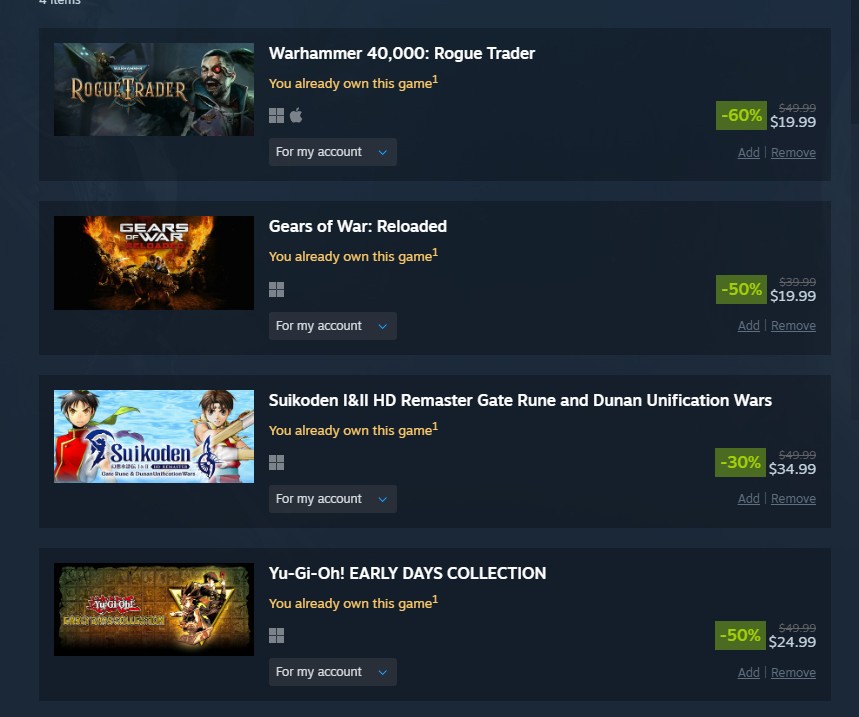Viewport: 859px width, 717px height.
Task: Open 'For my account' dropdown for Suikoden
Action: point(333,499)
